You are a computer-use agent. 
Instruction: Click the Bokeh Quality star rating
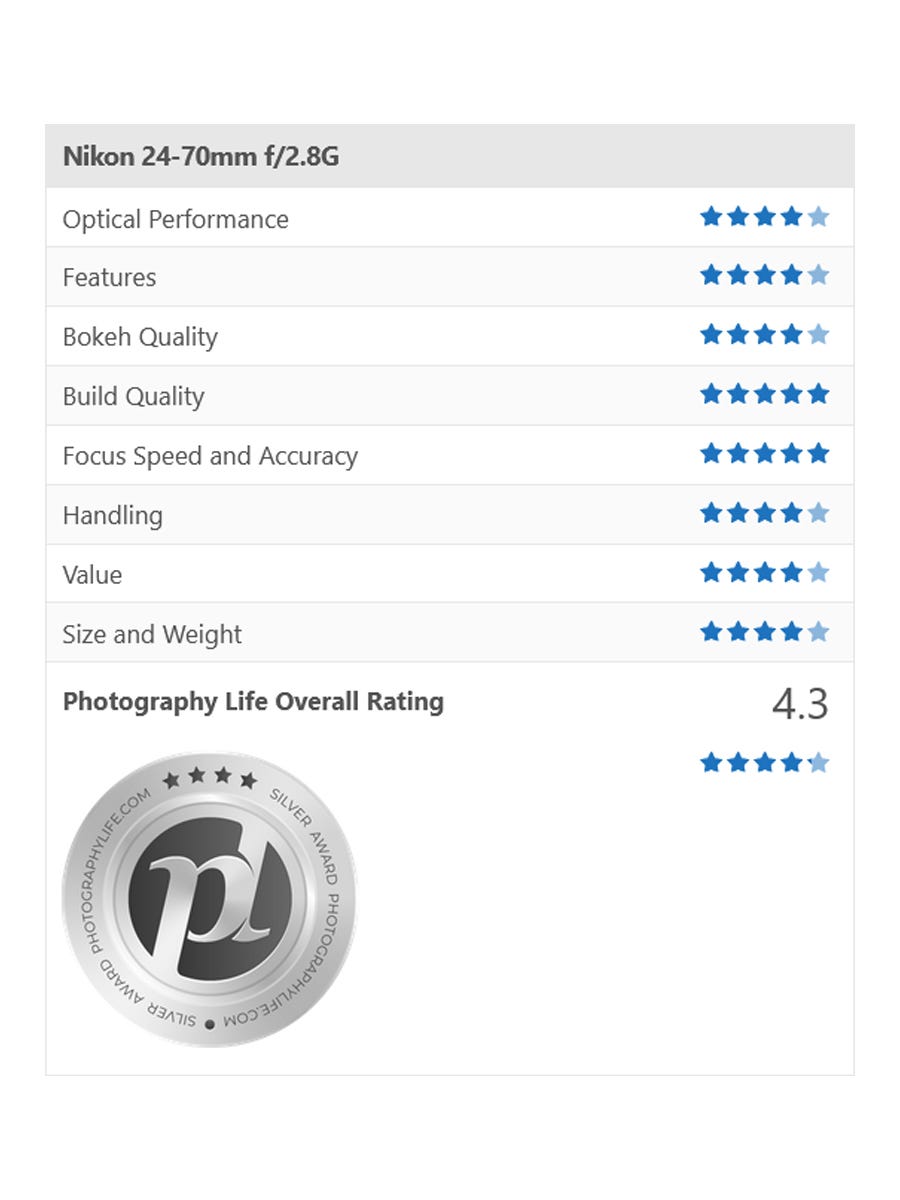tap(764, 335)
